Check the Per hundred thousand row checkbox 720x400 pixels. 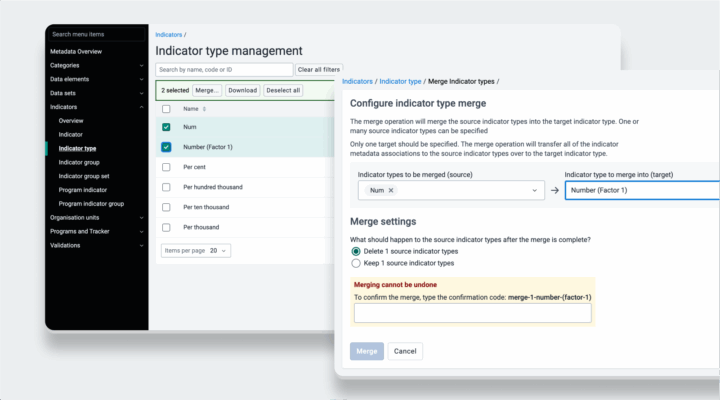coord(166,187)
